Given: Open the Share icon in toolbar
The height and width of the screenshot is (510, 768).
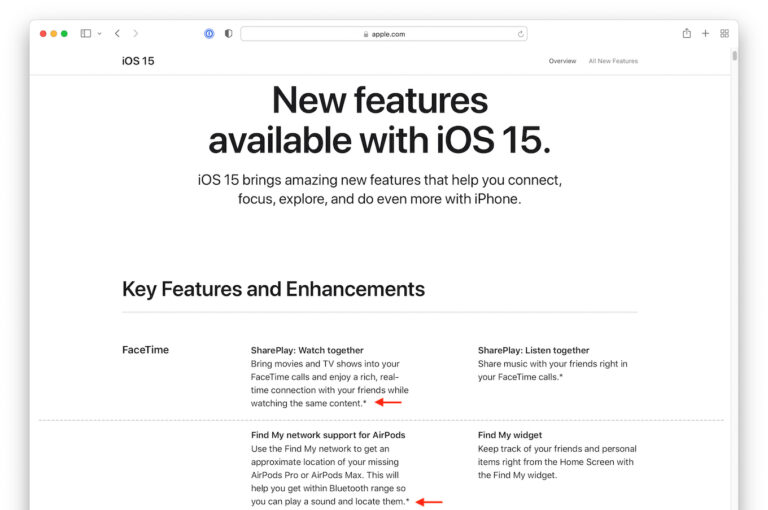Looking at the screenshot, I should tap(687, 33).
